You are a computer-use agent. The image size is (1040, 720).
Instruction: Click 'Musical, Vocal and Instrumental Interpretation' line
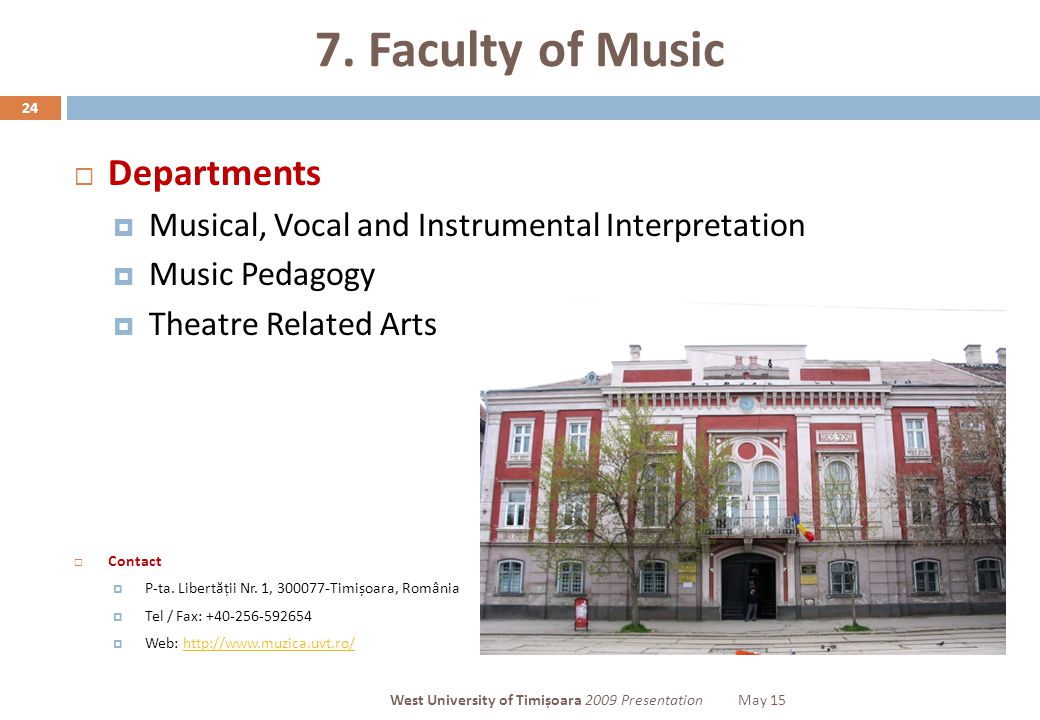click(477, 225)
